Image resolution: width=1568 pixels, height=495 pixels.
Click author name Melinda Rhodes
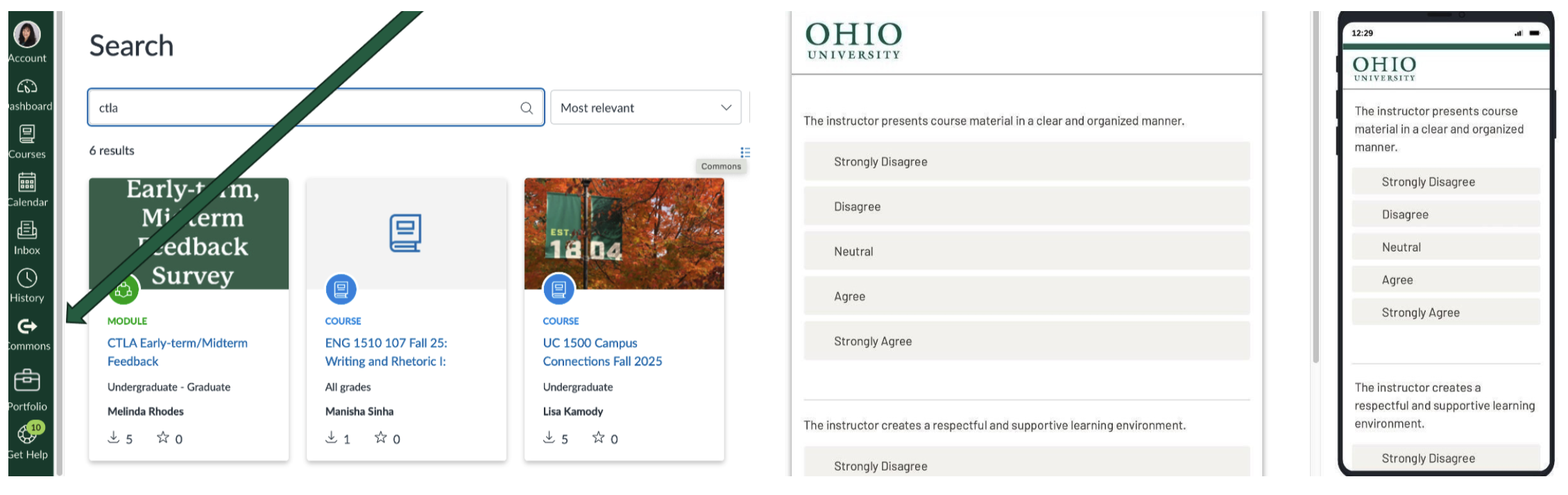tap(146, 411)
